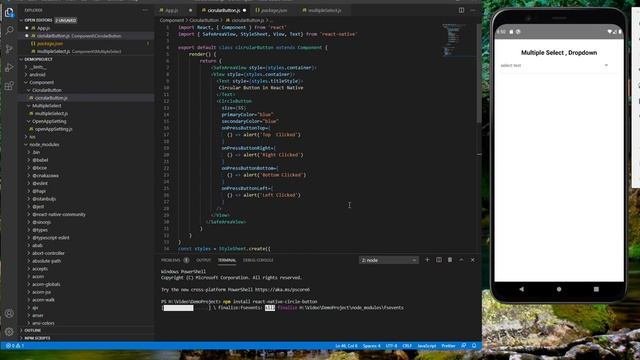
Task: Tap the Android emulator home button
Action: tap(559, 289)
